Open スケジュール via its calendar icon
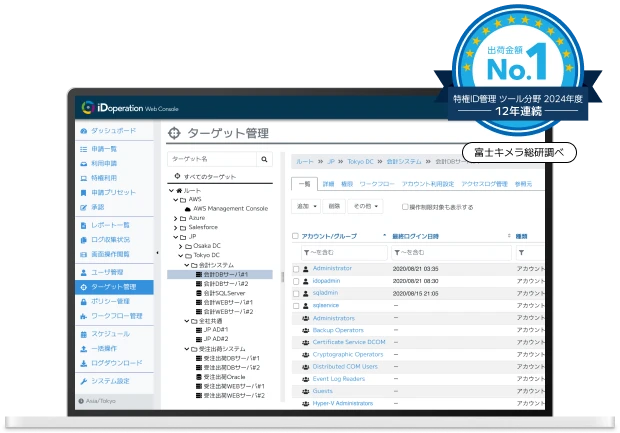The height and width of the screenshot is (433, 620). click(83, 335)
